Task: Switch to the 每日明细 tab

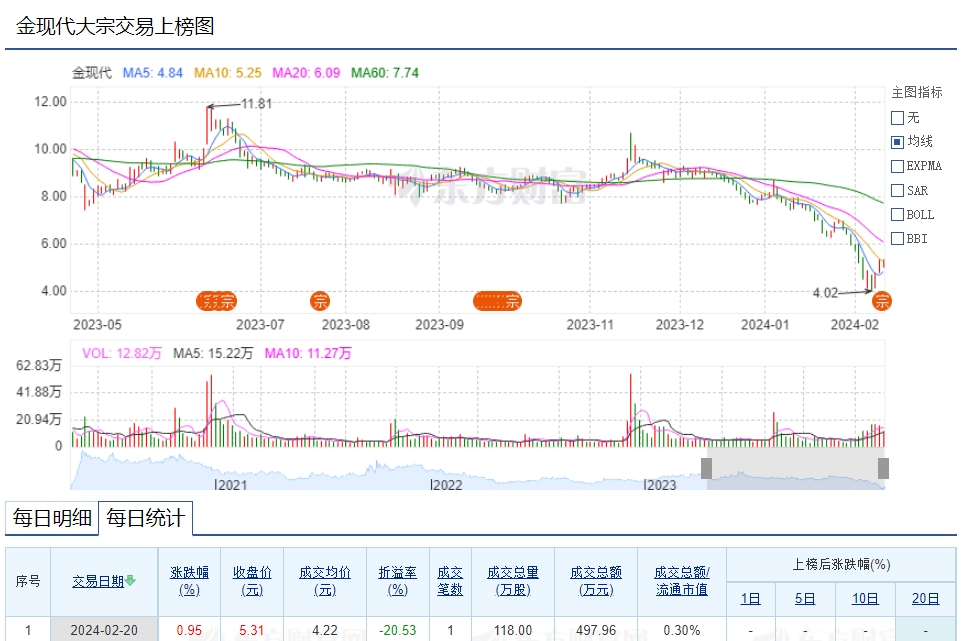Action: coord(52,518)
